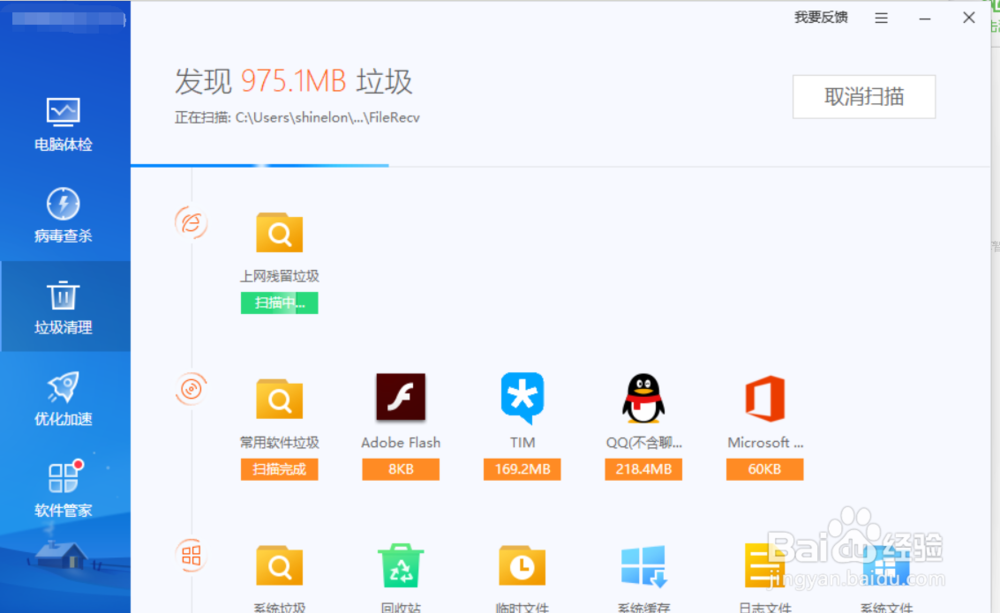Click the 上网残留垃圾 label
Screen dimensions: 1000x613
point(279,276)
